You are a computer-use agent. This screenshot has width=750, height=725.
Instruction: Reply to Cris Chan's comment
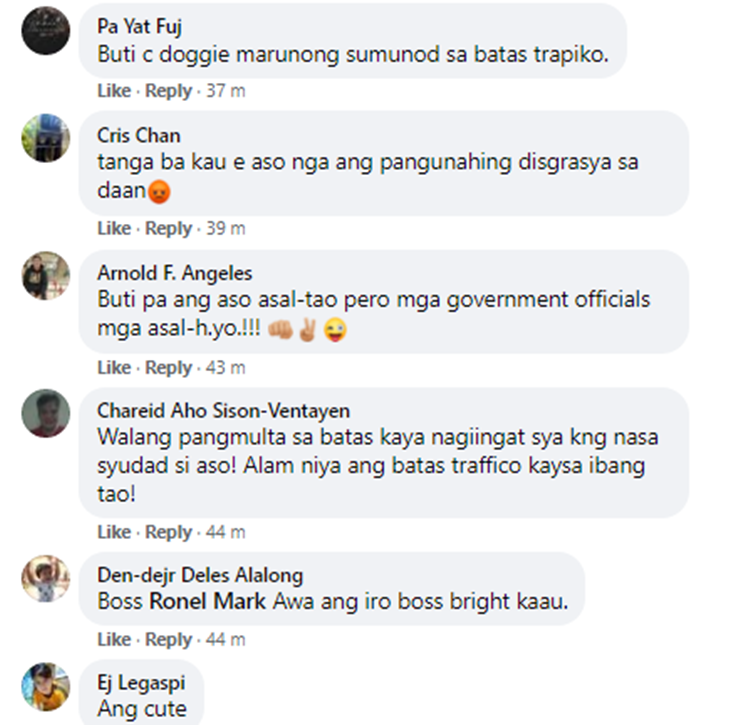(168, 229)
